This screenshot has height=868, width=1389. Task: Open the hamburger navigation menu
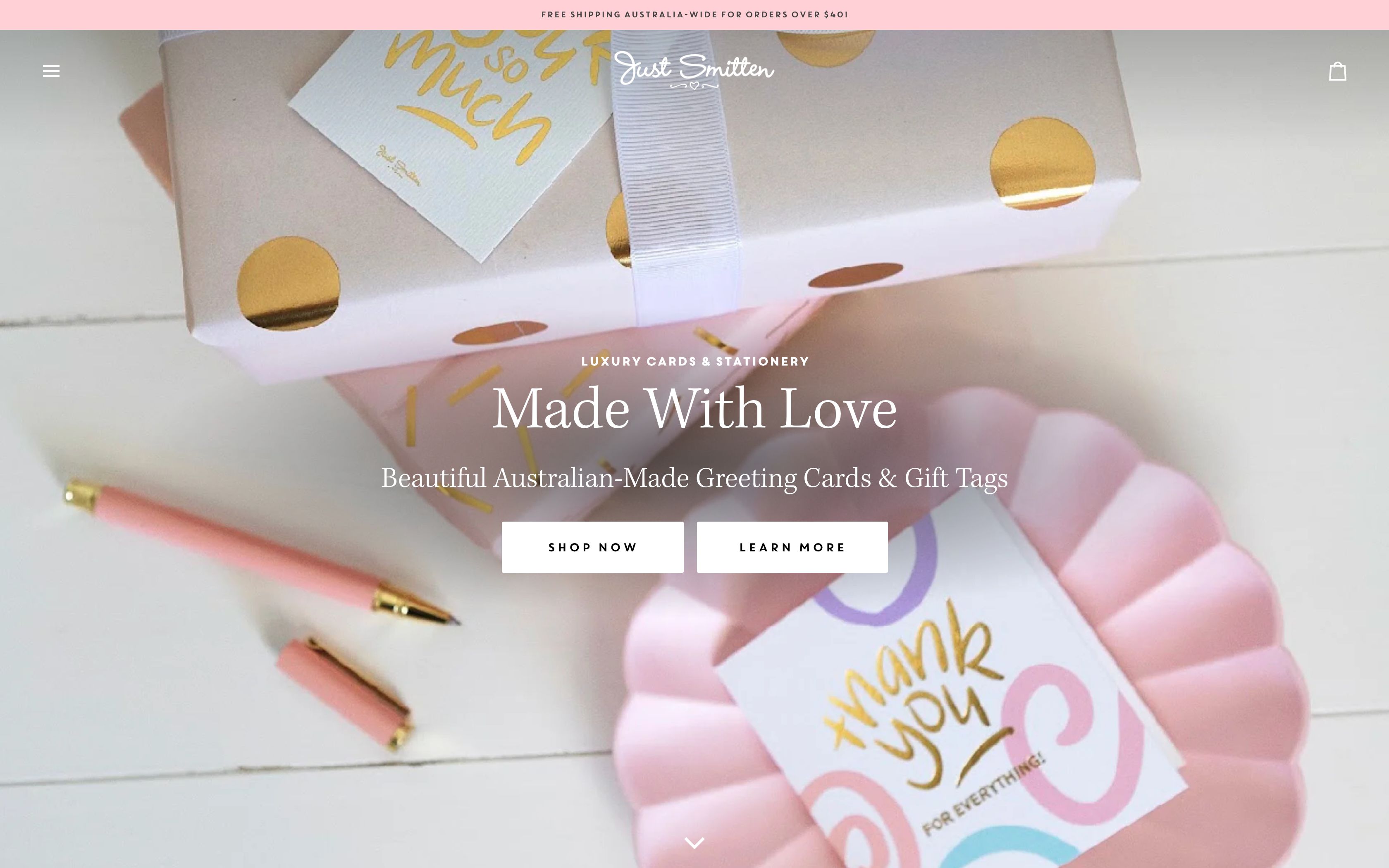[x=51, y=71]
